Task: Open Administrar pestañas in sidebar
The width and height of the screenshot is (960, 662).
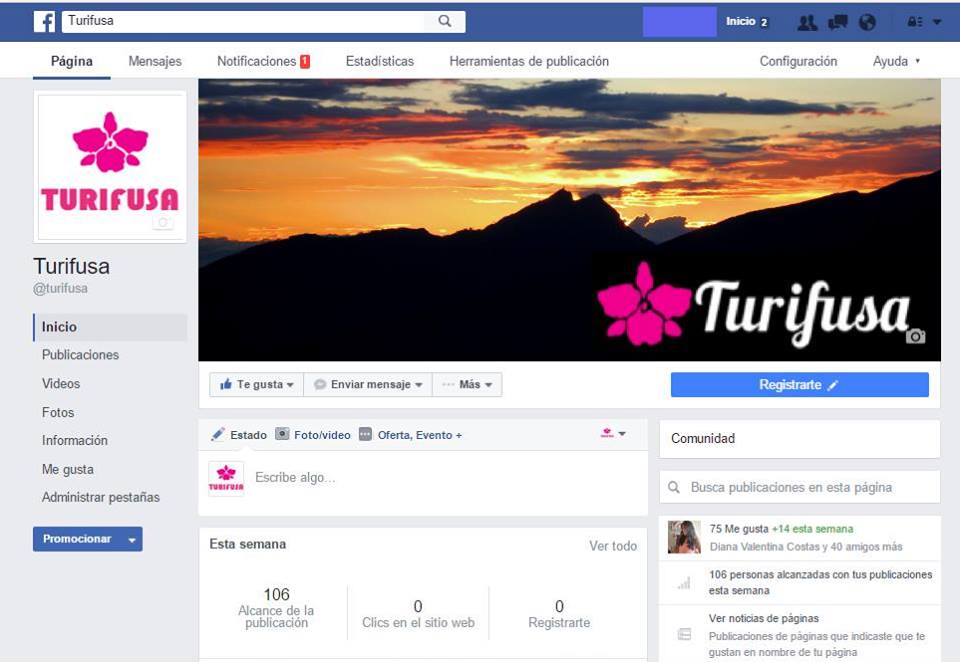Action: (100, 497)
